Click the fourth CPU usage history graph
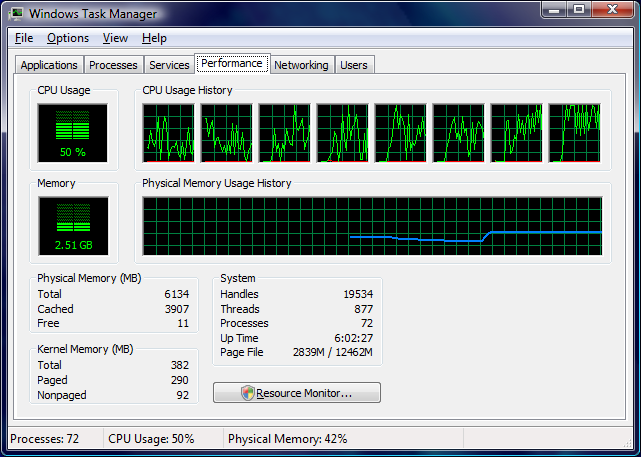 pos(343,133)
